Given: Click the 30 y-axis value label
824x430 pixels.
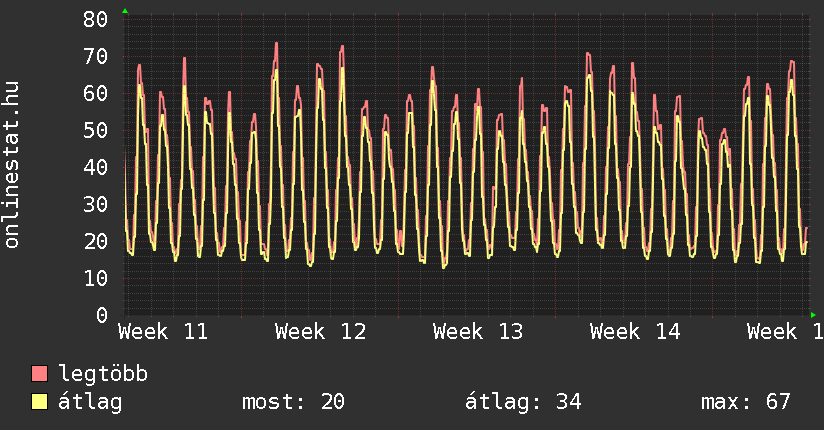Looking at the screenshot, I should click(x=95, y=205).
